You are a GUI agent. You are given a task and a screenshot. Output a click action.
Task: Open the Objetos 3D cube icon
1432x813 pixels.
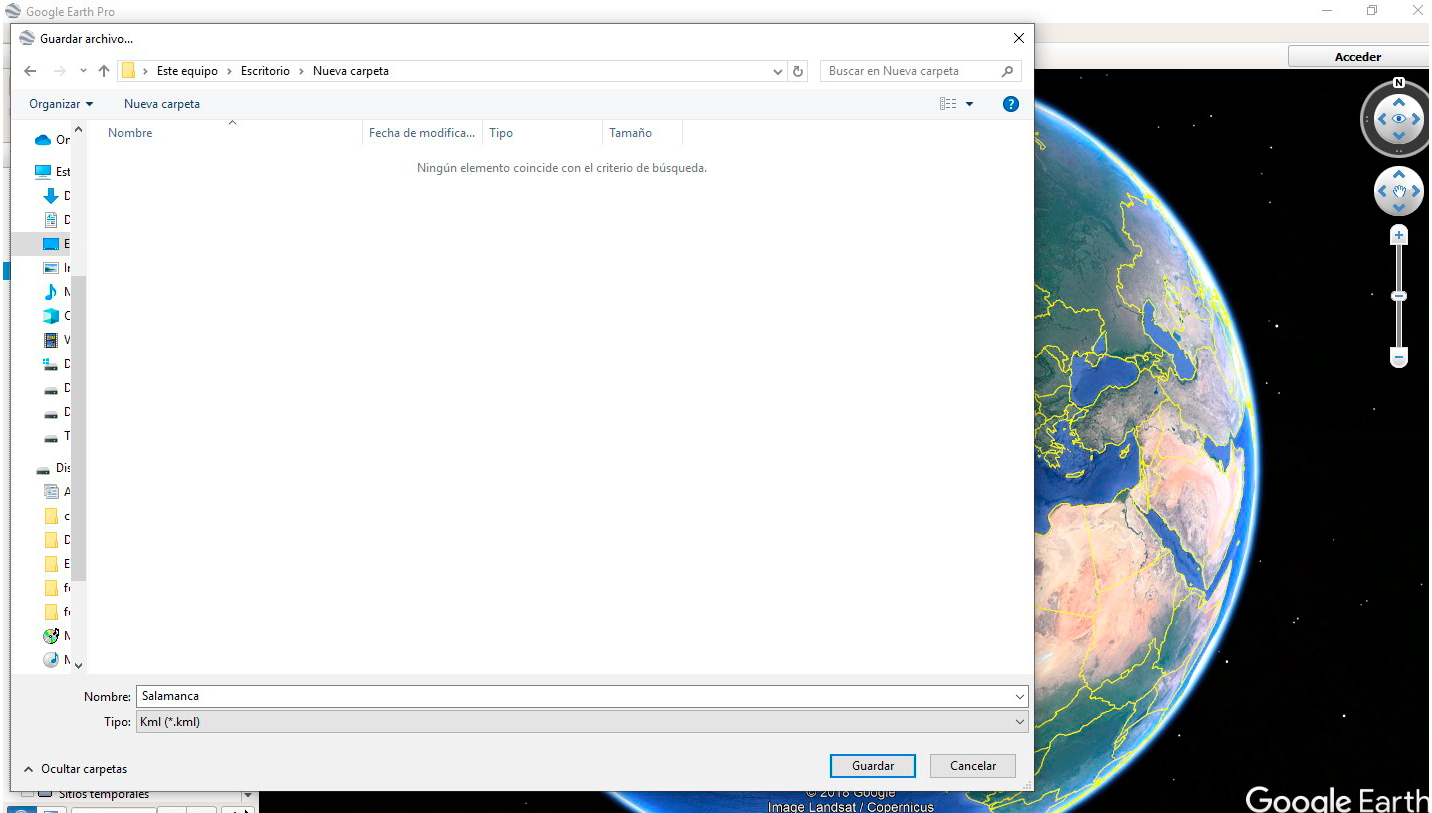[51, 316]
